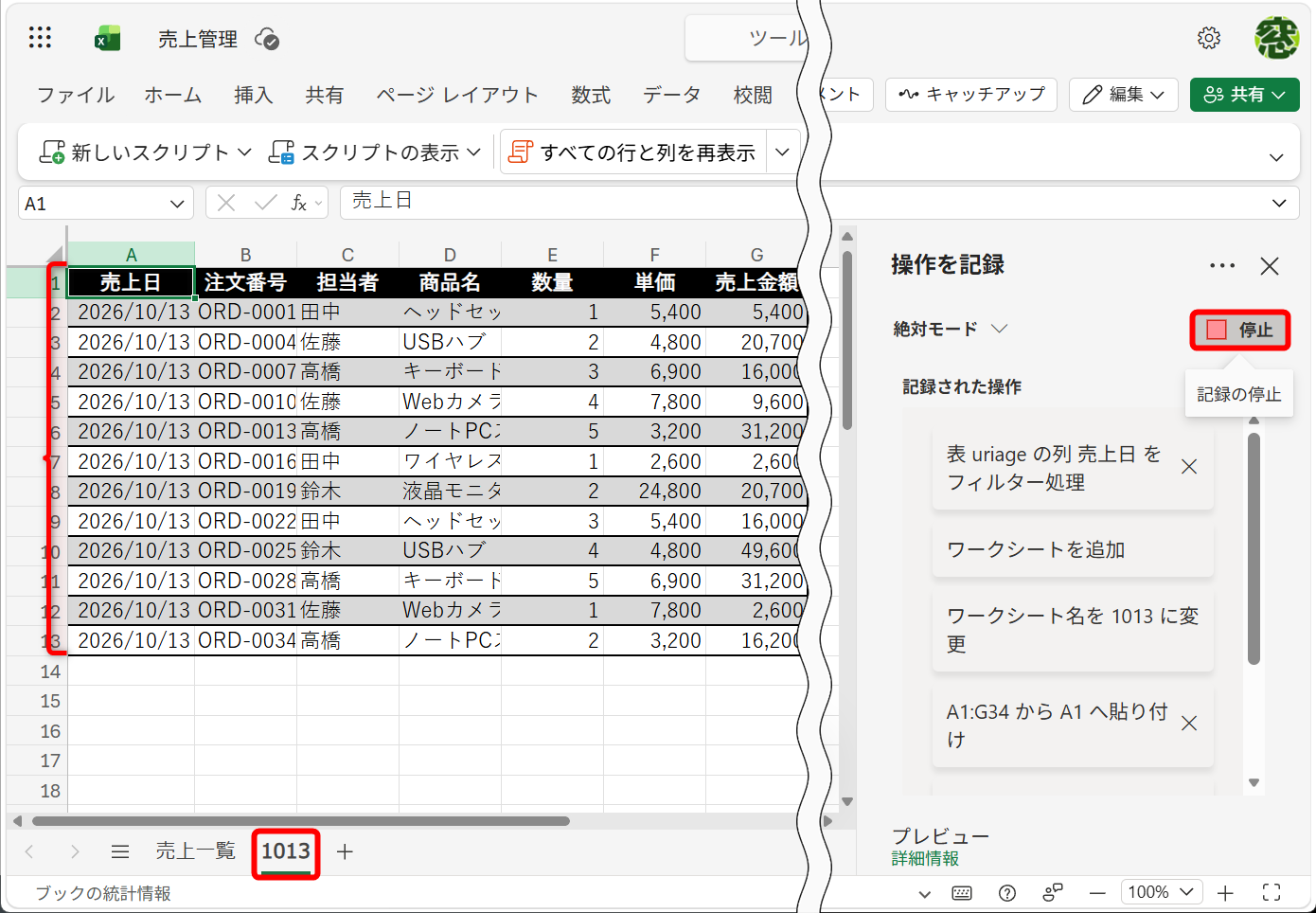Open the more options ellipsis in record panel
The image size is (1316, 913).
[1222, 266]
